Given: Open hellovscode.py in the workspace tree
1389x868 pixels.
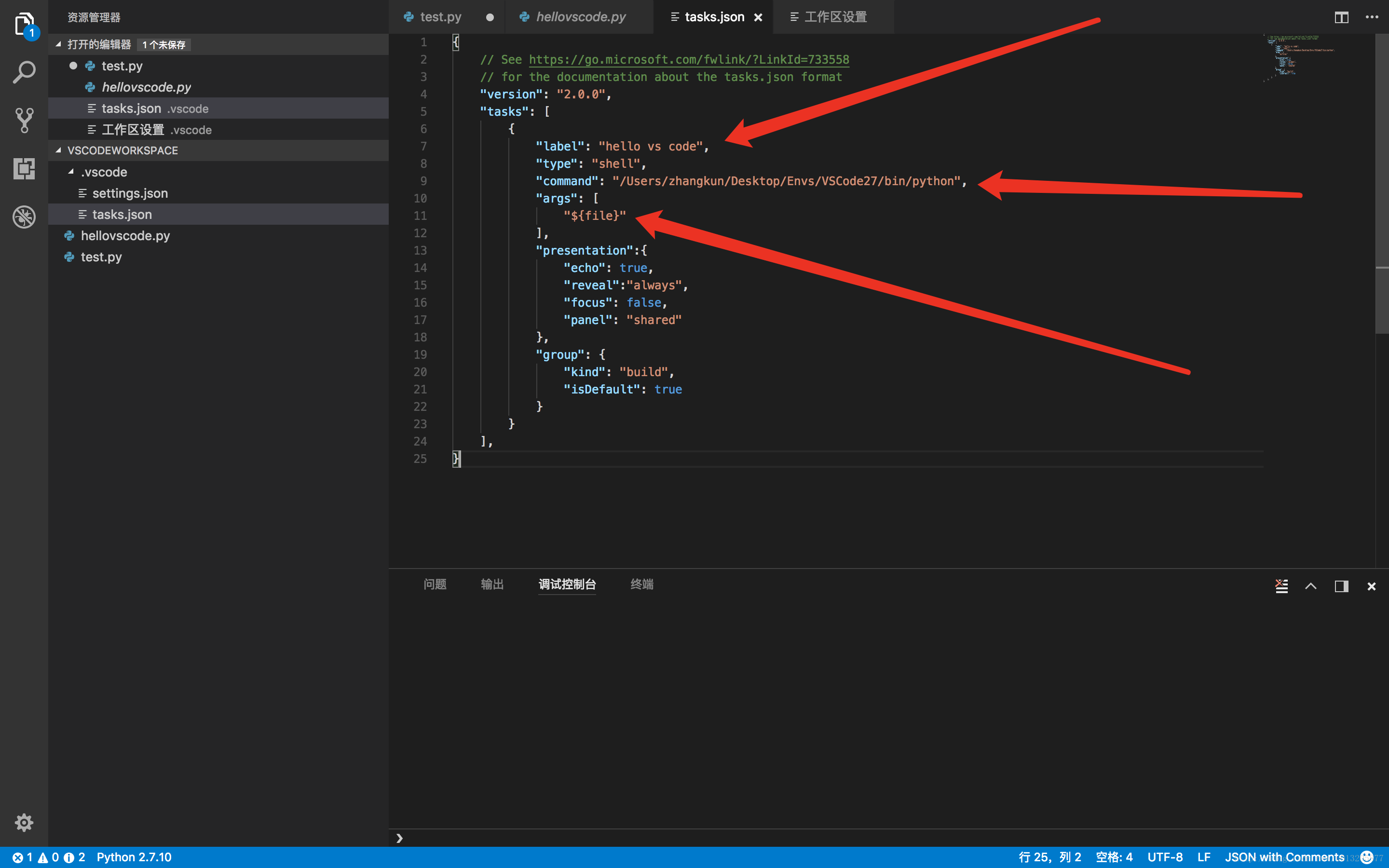Looking at the screenshot, I should point(218,236).
